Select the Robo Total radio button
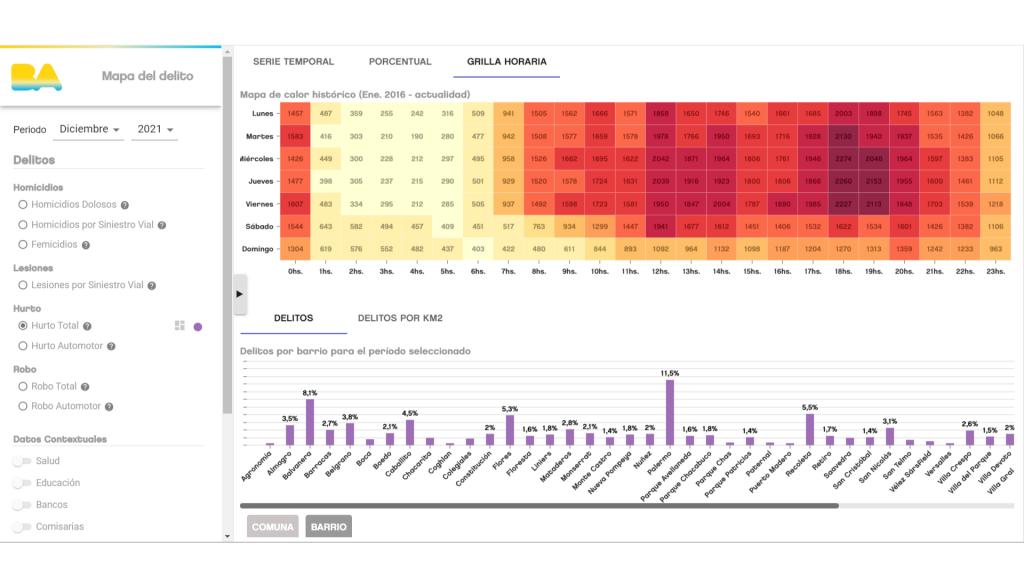 pos(23,386)
